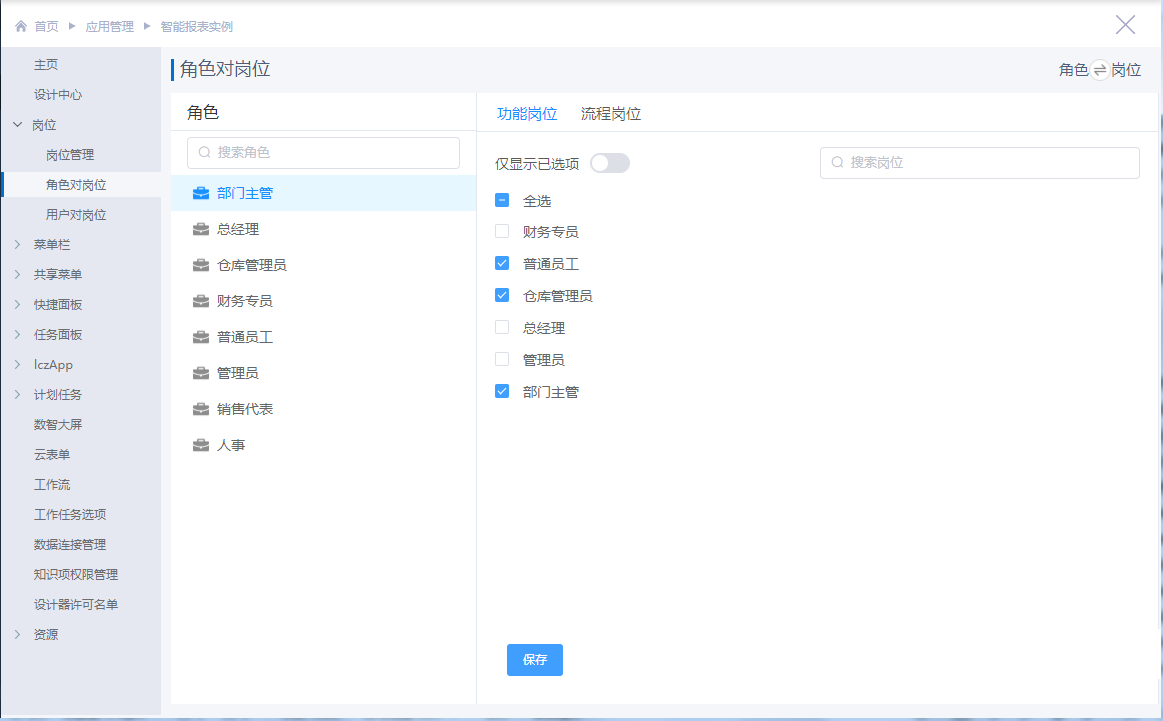Click the home icon in breadcrumb
Viewport: 1163px width, 721px height.
tap(20, 27)
